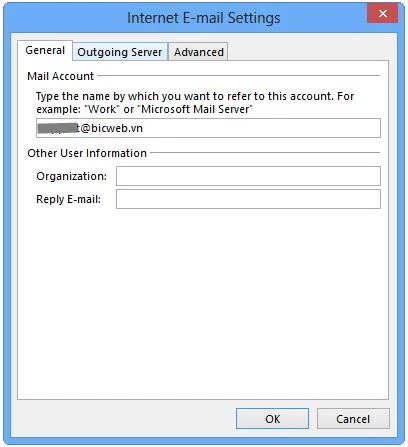
Task: Click the divider line beside Mail Account heading
Action: pyautogui.click(x=239, y=76)
